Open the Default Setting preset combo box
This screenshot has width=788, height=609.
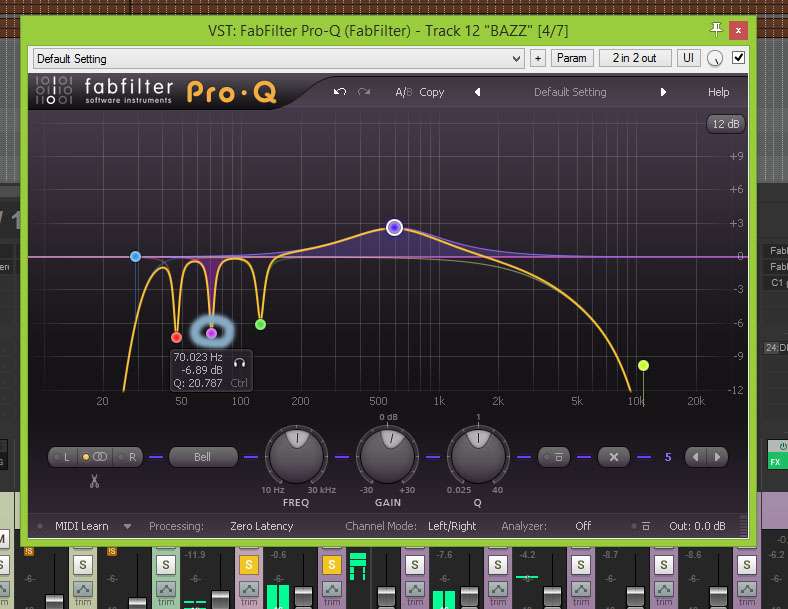click(279, 58)
